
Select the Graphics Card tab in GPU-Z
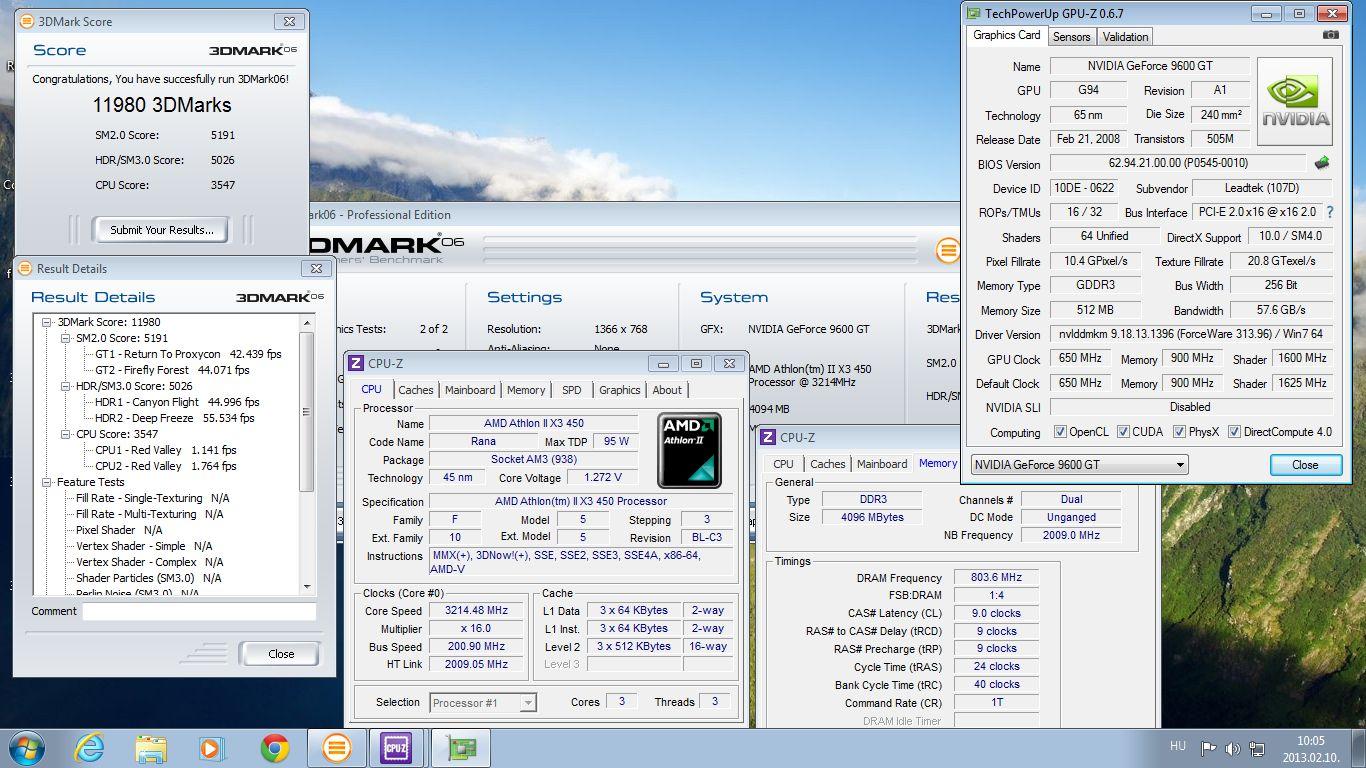(x=1006, y=35)
